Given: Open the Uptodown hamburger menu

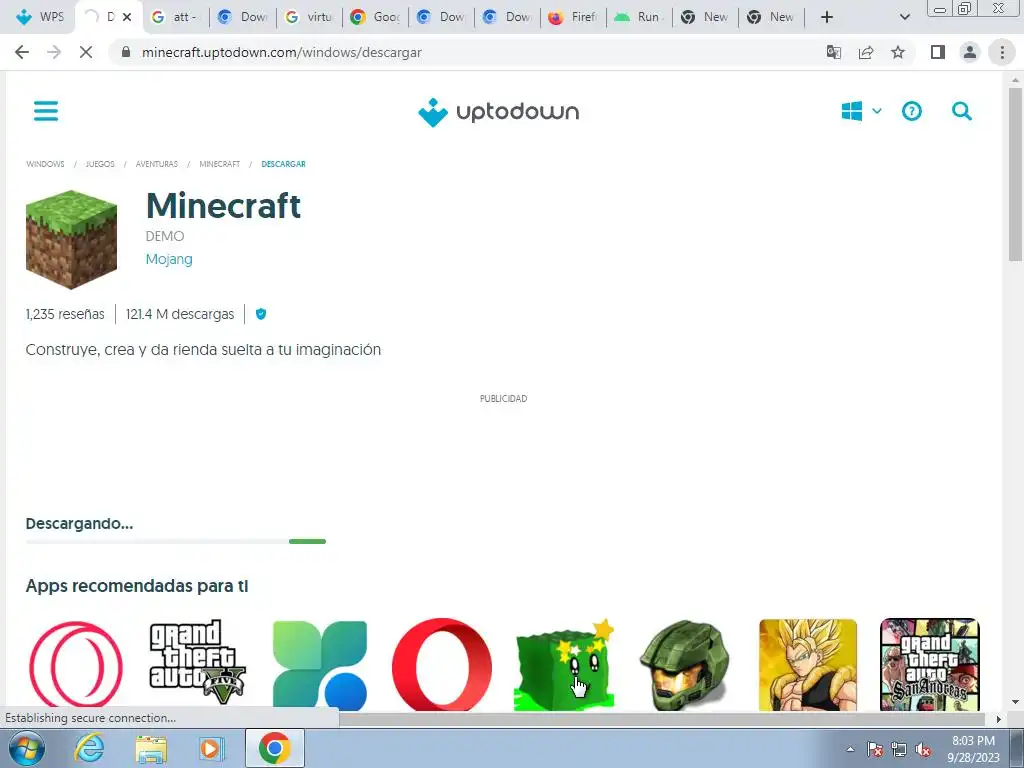Looking at the screenshot, I should [x=46, y=111].
